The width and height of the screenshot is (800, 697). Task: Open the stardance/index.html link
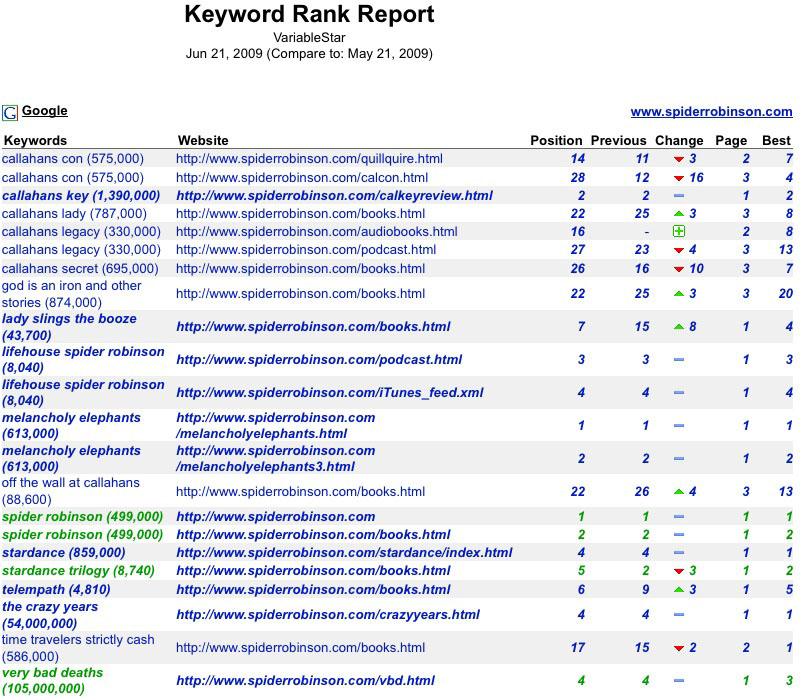[x=344, y=553]
